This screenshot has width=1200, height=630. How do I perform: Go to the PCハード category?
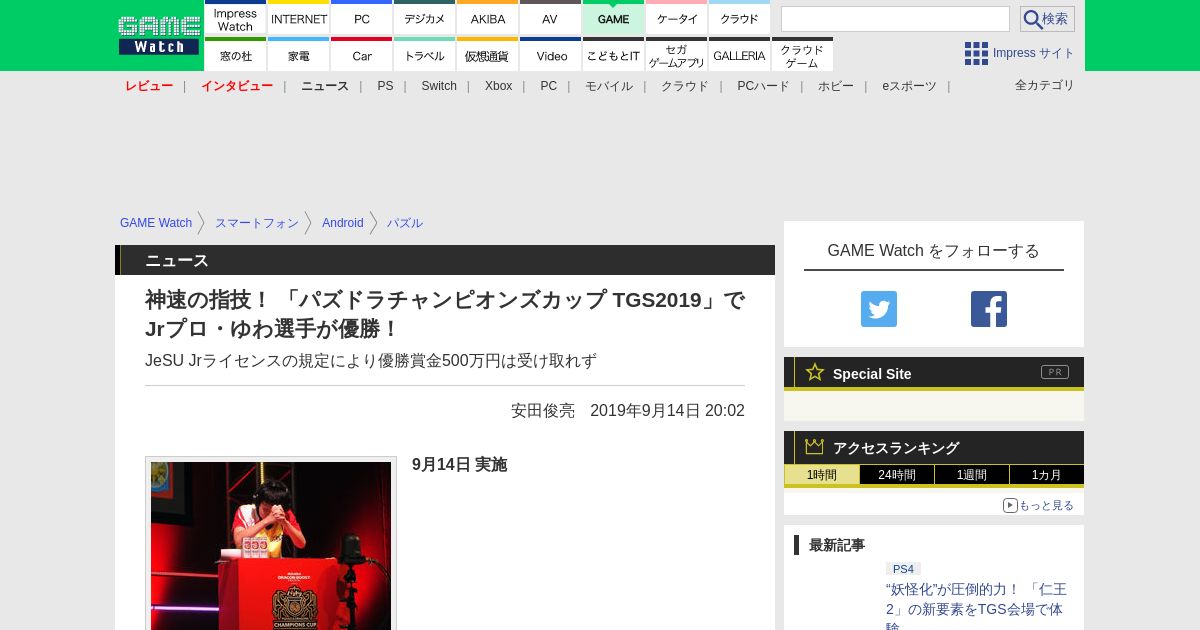763,86
